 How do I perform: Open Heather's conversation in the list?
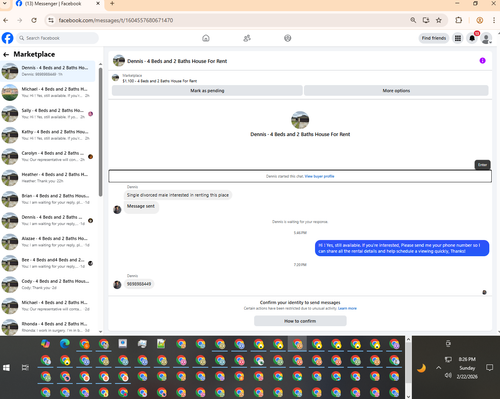click(x=48, y=178)
